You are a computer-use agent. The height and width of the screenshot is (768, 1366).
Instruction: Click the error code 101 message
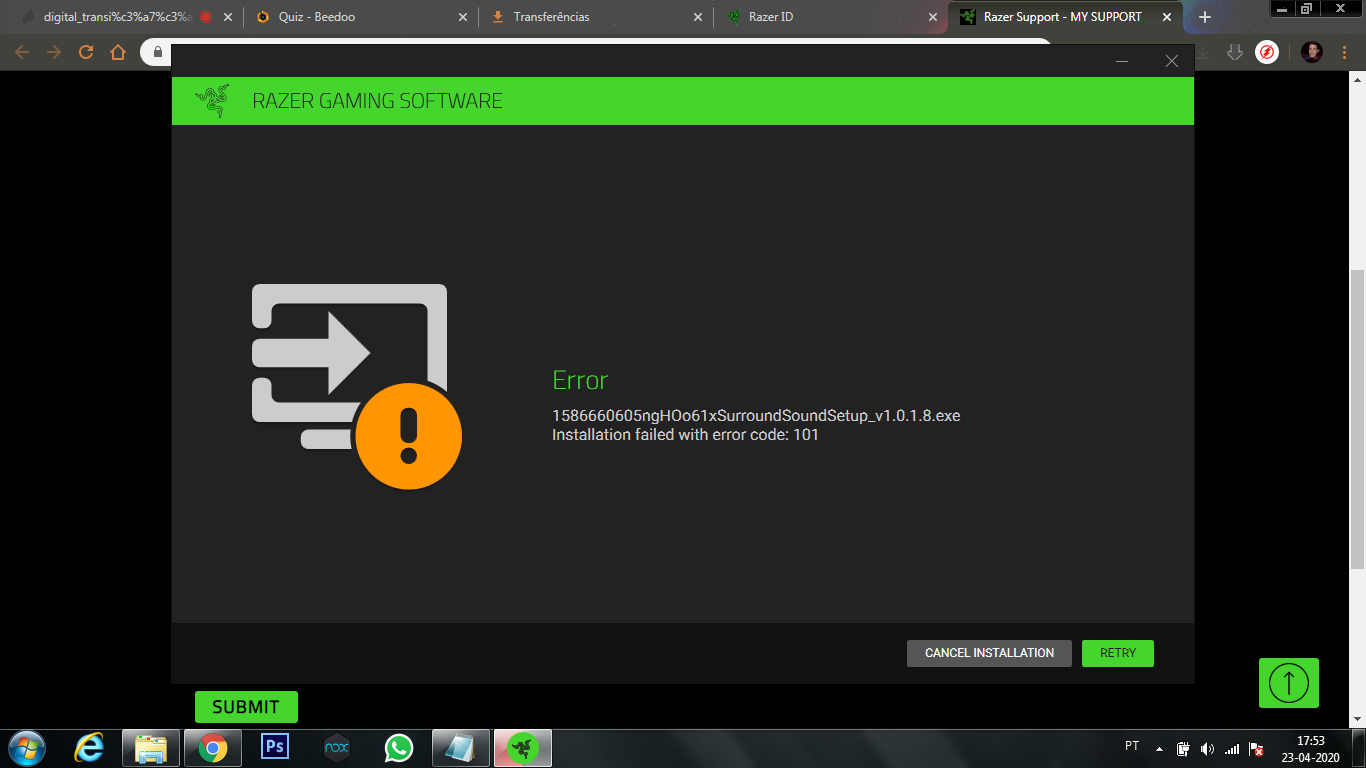685,435
